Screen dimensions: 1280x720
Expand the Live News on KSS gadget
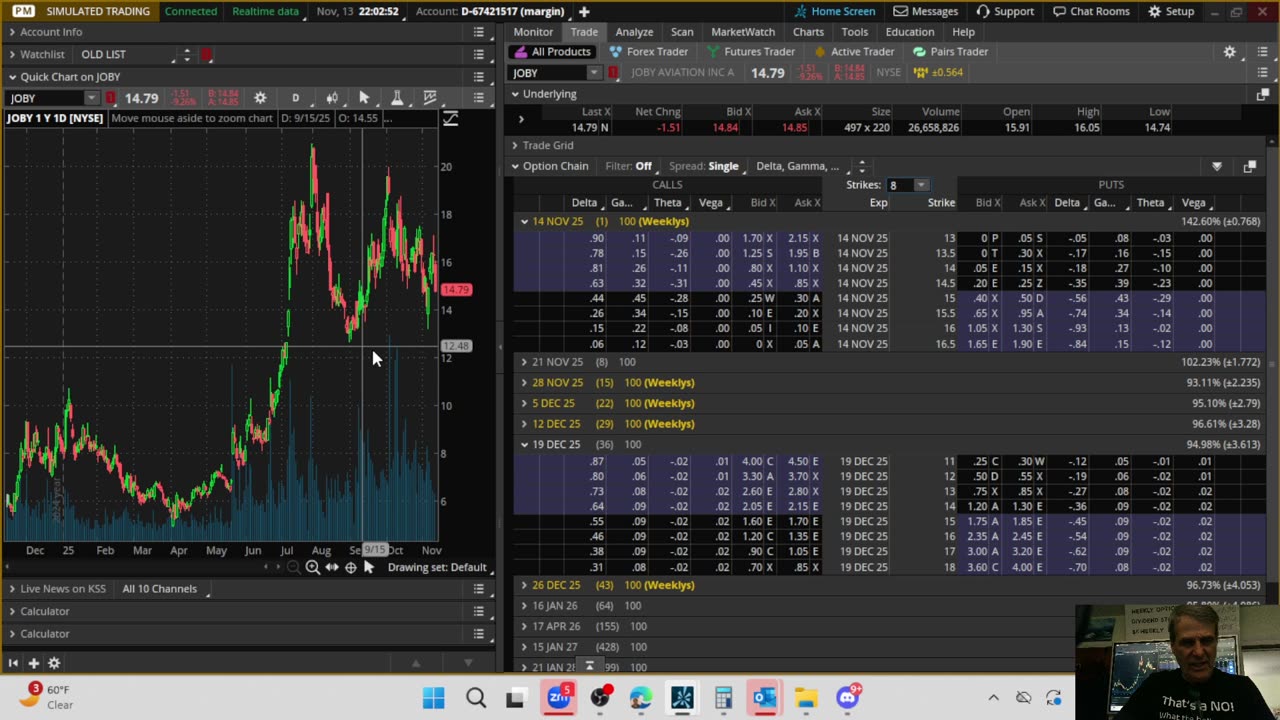[13, 589]
